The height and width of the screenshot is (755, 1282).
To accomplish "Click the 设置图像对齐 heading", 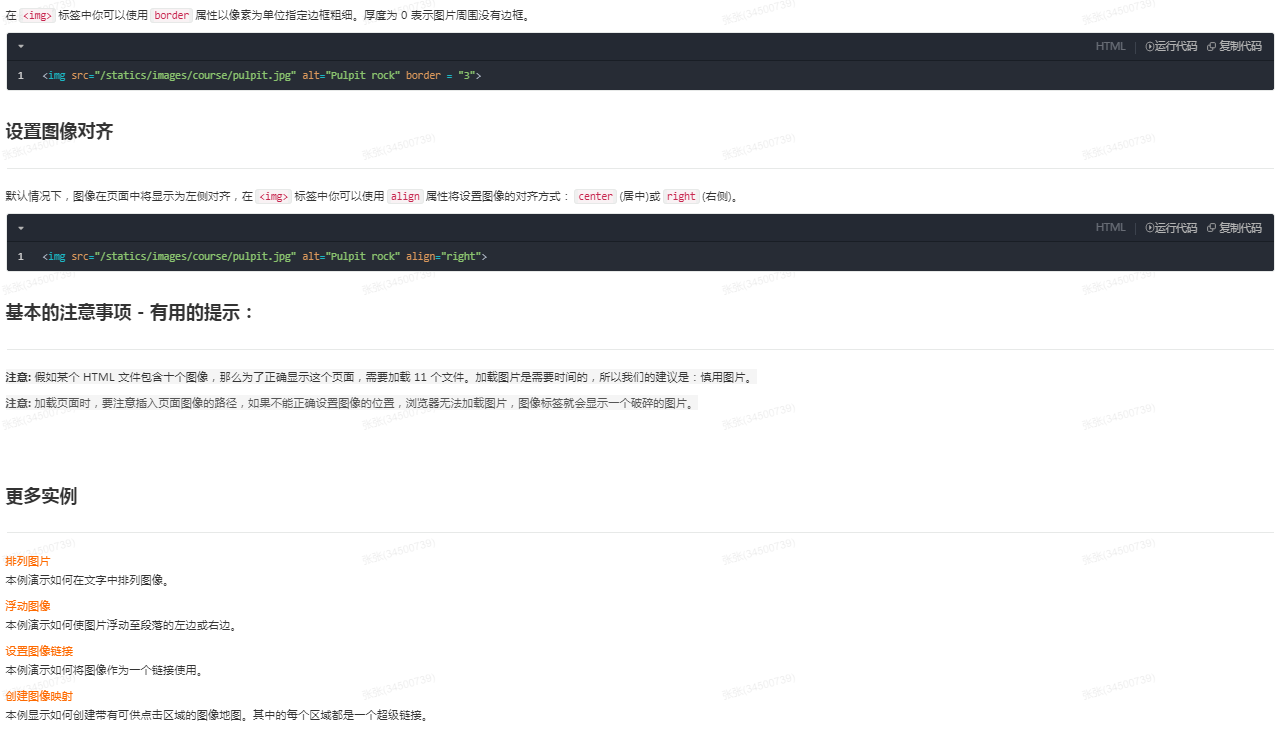I will (x=59, y=132).
